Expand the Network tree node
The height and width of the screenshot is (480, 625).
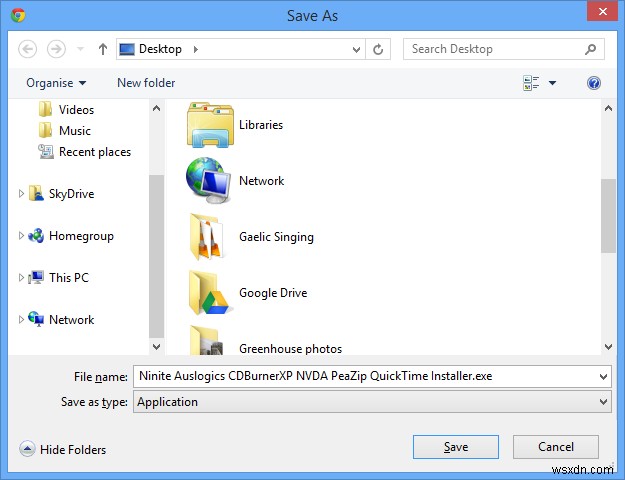21,320
